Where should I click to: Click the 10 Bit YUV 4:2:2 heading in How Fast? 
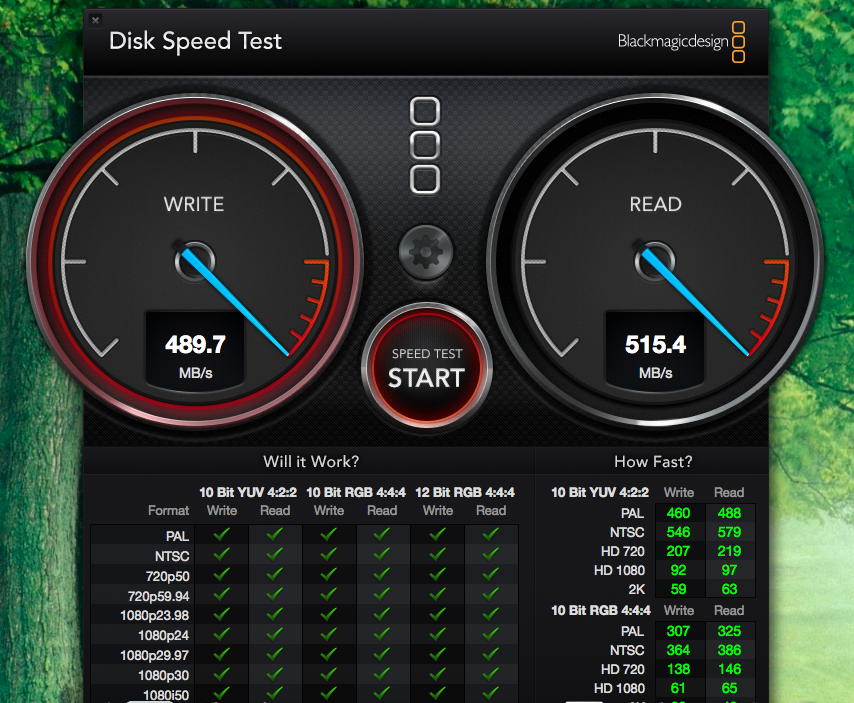click(x=600, y=492)
